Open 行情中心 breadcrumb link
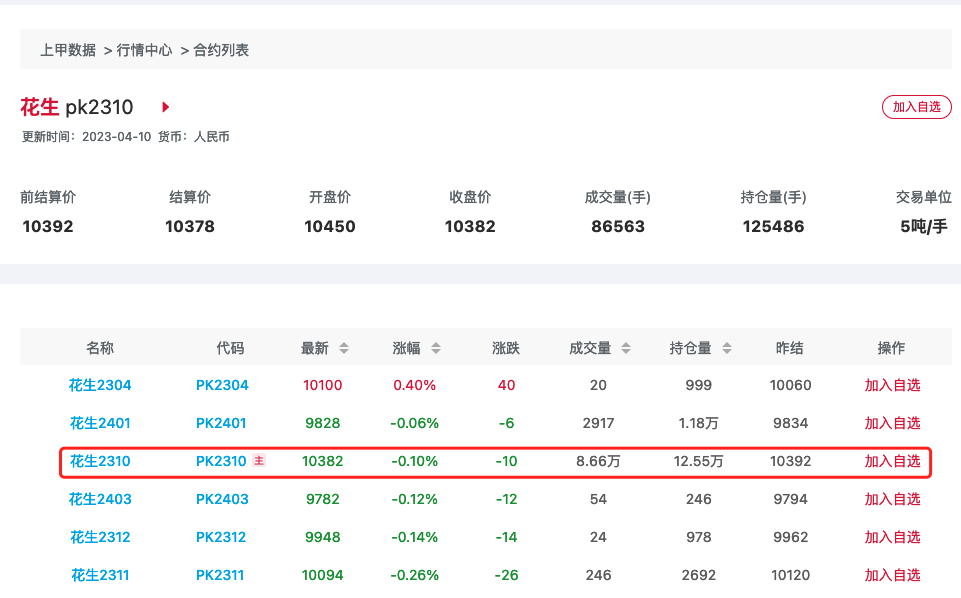961x598 pixels. pos(144,50)
